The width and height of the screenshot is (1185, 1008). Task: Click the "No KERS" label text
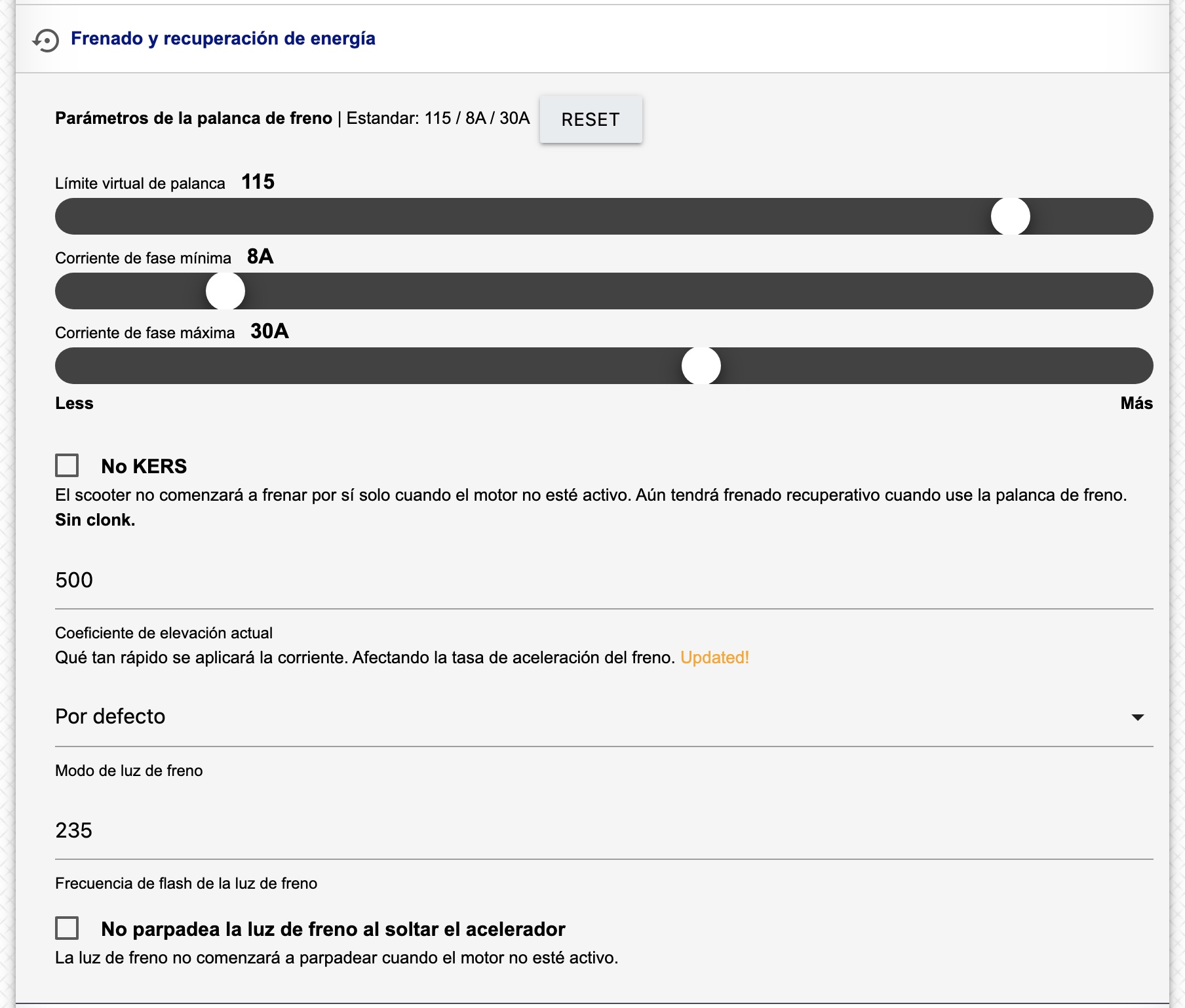coord(144,466)
